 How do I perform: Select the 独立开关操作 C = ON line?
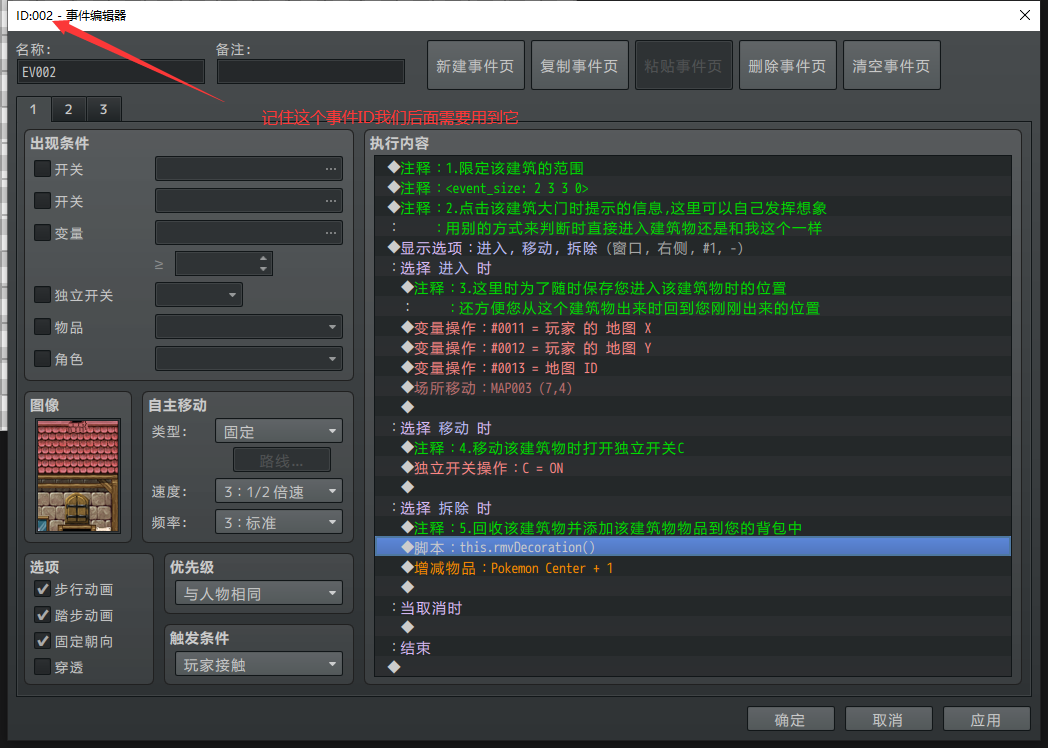point(692,468)
